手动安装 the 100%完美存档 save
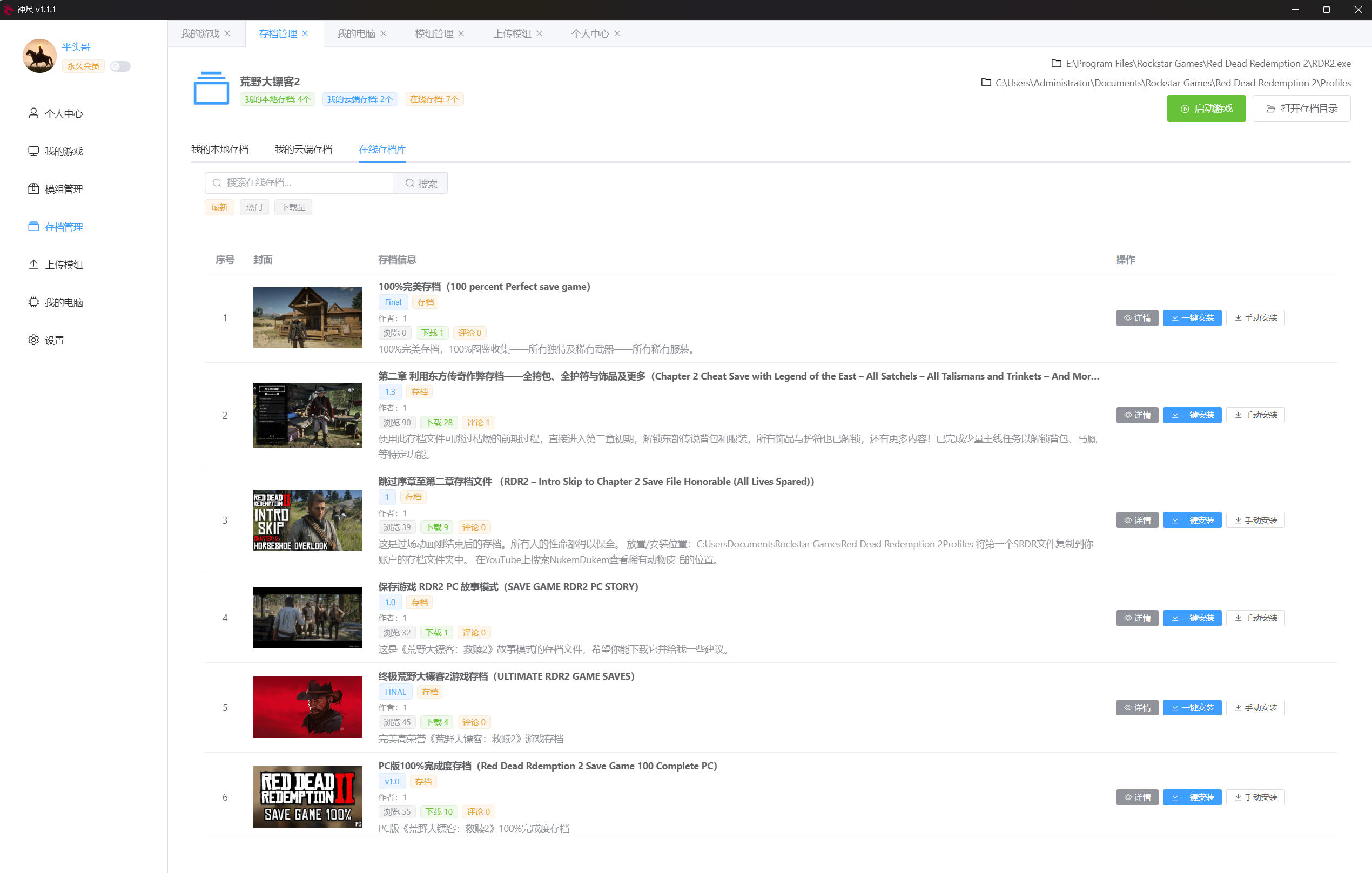 tap(1256, 318)
